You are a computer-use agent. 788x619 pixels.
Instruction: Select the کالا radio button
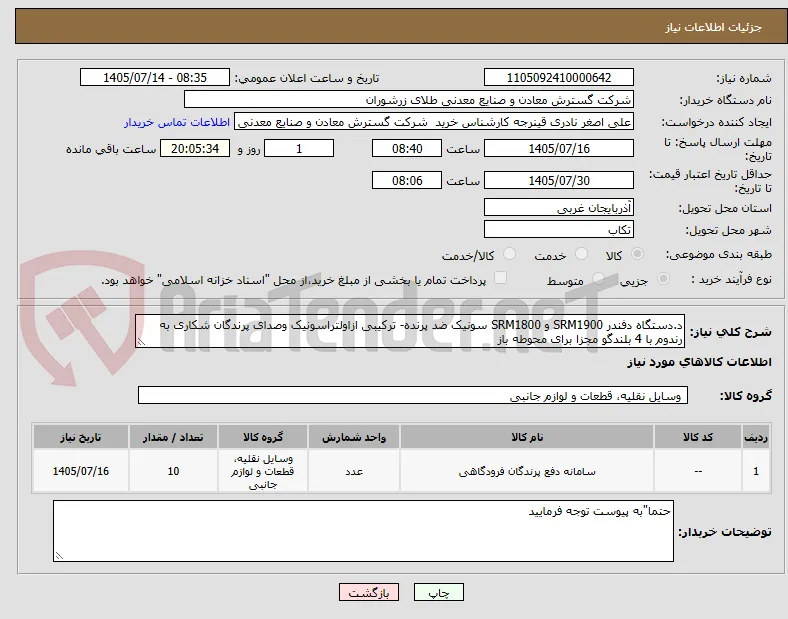(x=637, y=254)
